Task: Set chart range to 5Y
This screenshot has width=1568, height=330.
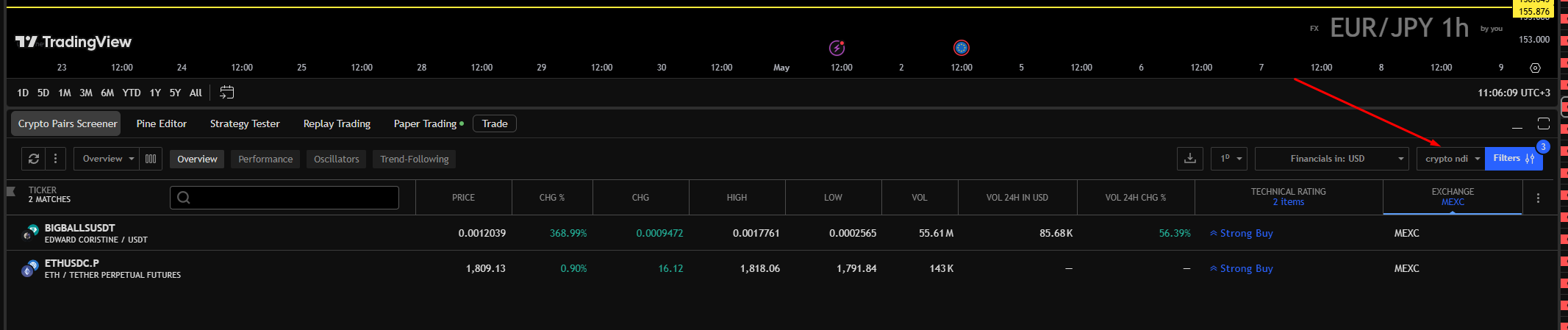Action: [175, 93]
